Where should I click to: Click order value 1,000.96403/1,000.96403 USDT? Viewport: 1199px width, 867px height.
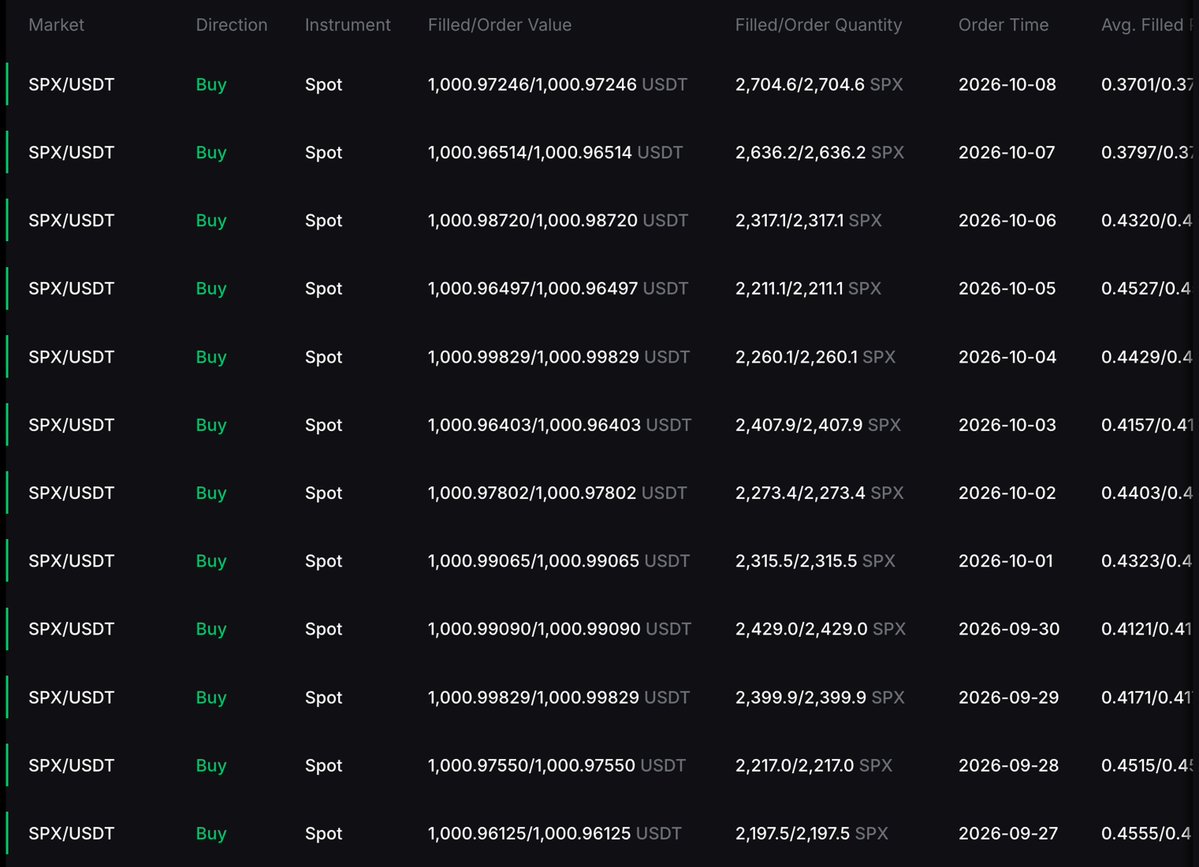(559, 425)
